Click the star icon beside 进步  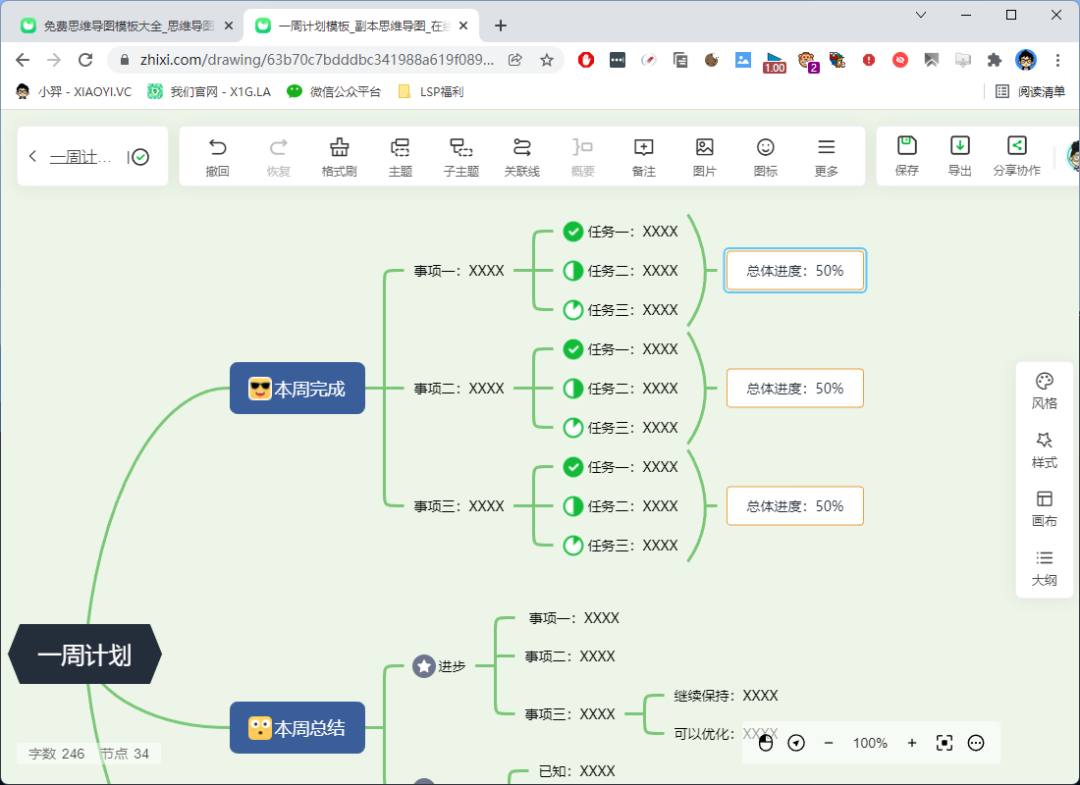pyautogui.click(x=424, y=666)
